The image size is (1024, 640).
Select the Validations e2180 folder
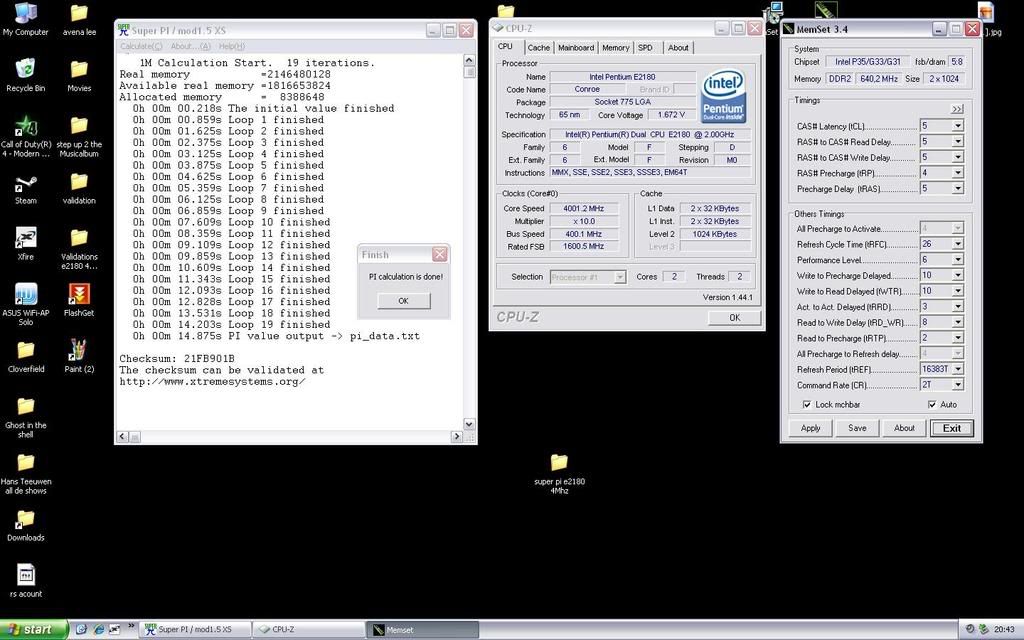pyautogui.click(x=79, y=238)
